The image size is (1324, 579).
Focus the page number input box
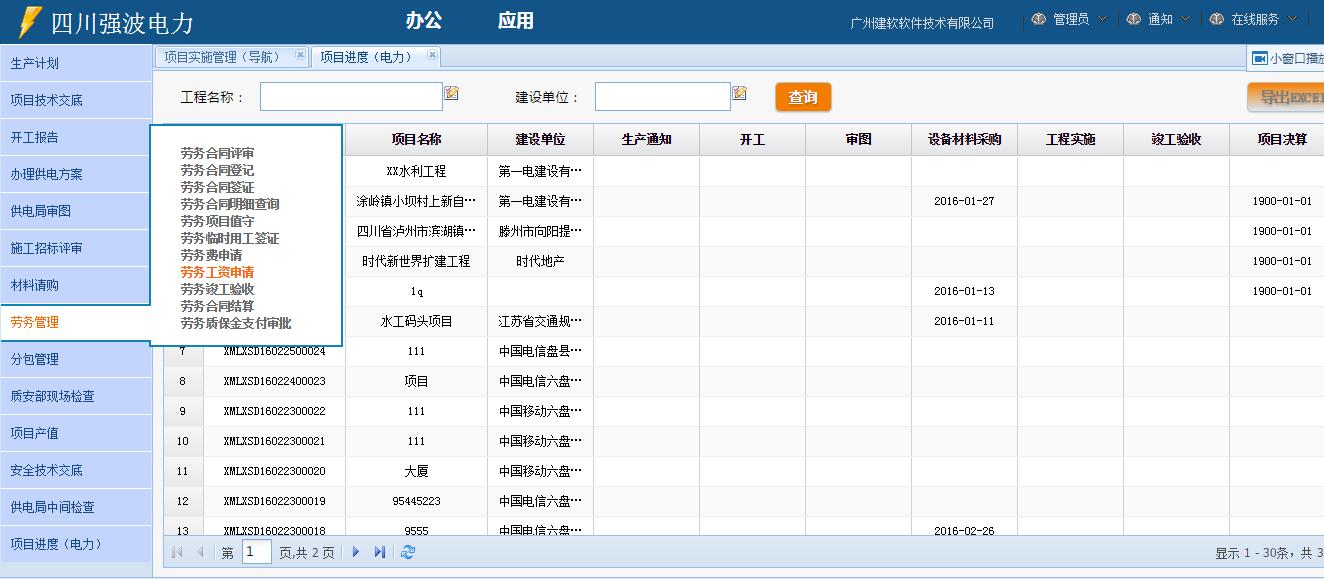click(256, 552)
